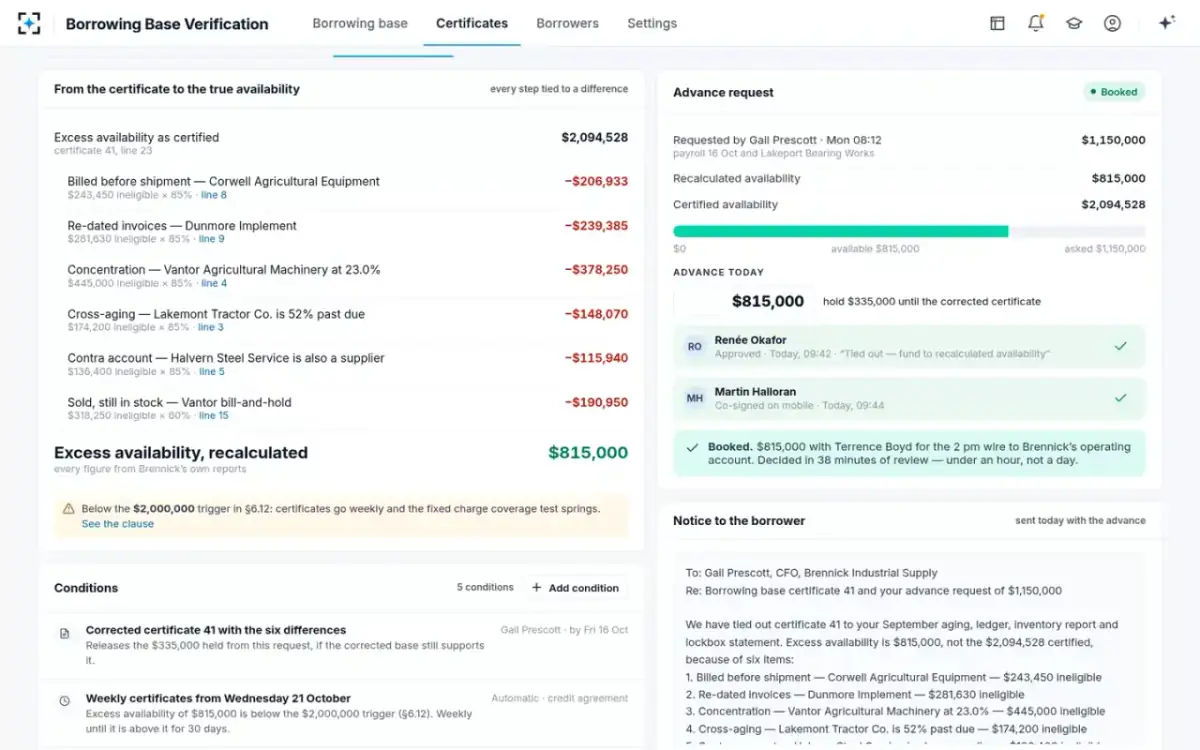
Task: Click the RO avatar
Action: (x=695, y=347)
